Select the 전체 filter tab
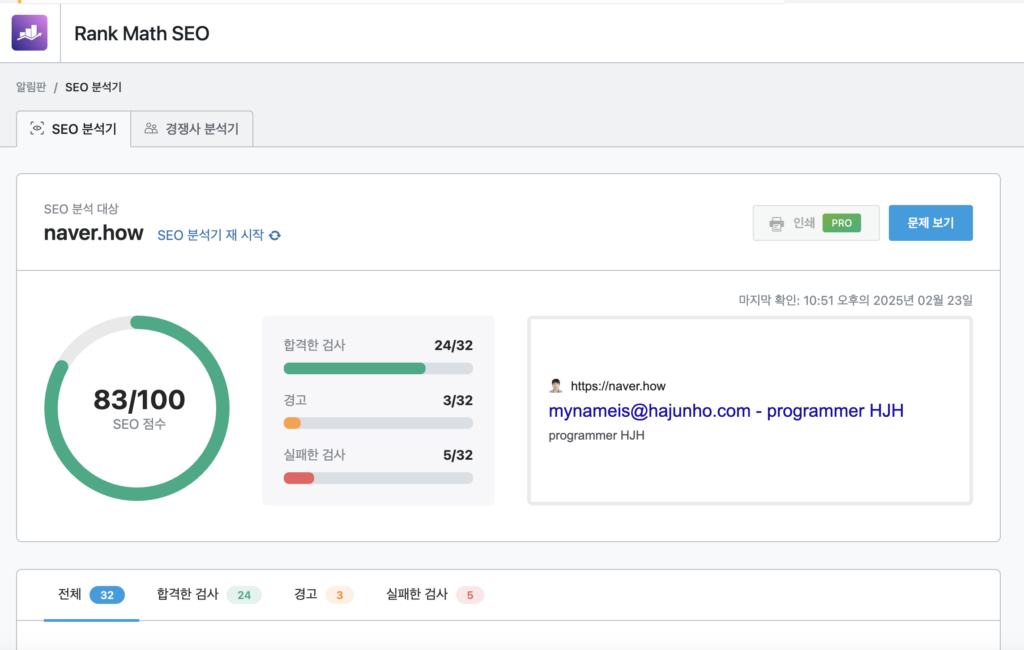 pyautogui.click(x=91, y=594)
